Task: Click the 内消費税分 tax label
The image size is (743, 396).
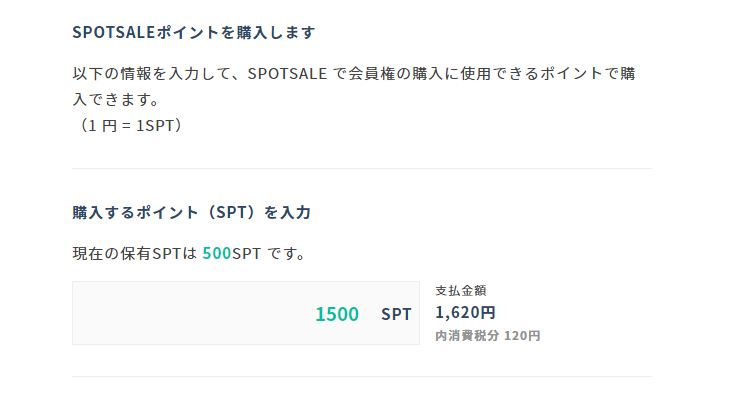Action: click(x=467, y=335)
